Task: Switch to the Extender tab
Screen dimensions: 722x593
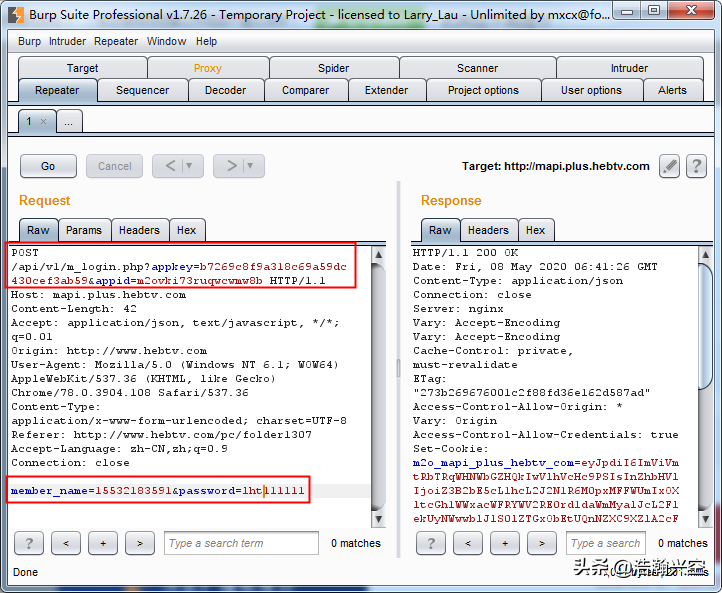Action: (386, 90)
